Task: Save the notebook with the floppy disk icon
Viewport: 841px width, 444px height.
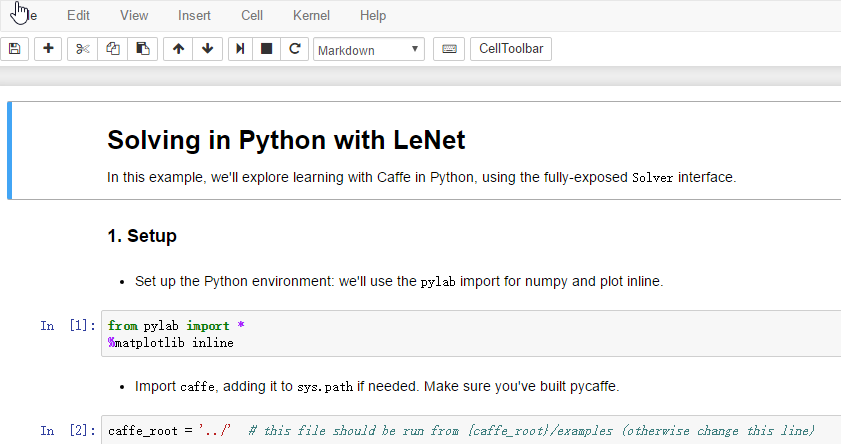Action: (x=14, y=49)
